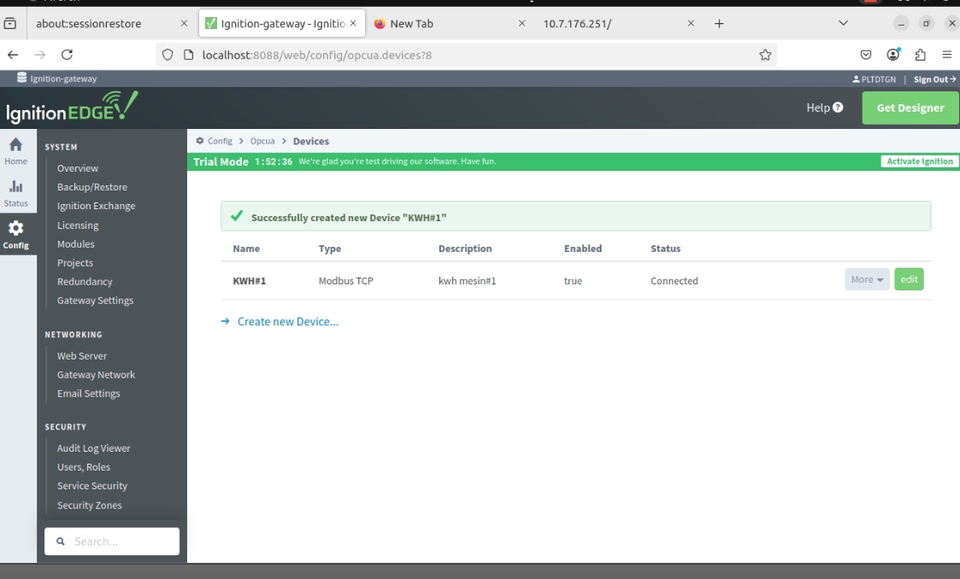Save to Pocket icon

click(866, 55)
